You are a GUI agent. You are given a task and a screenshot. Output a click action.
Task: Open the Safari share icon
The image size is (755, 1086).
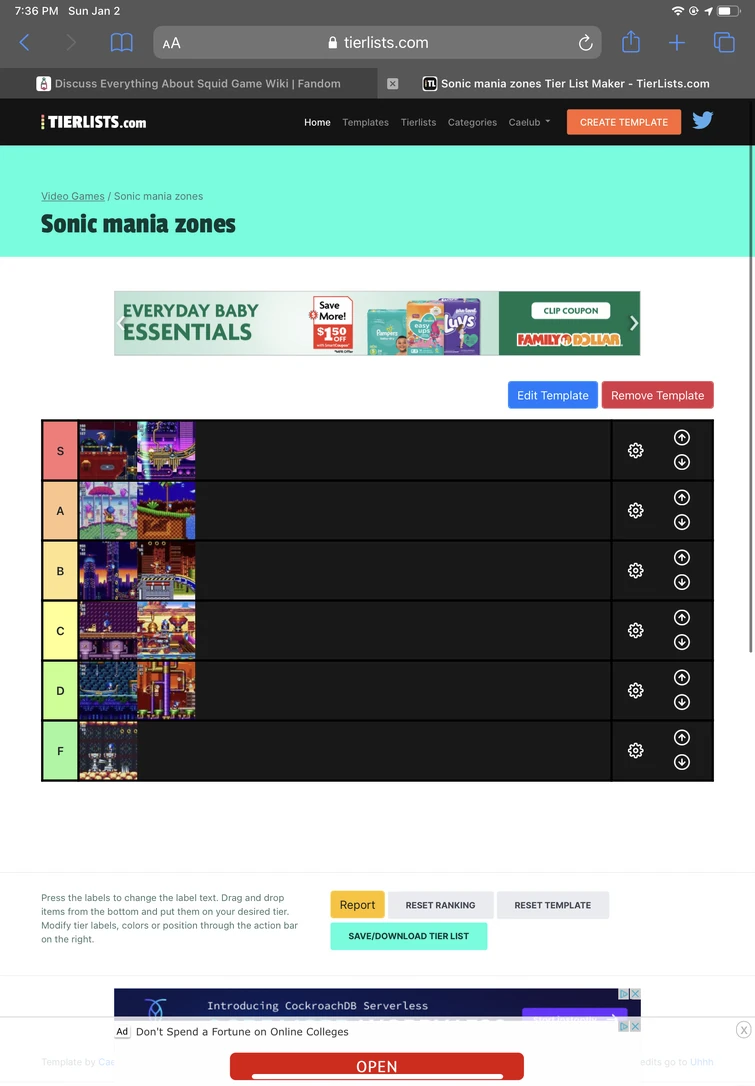(x=630, y=43)
